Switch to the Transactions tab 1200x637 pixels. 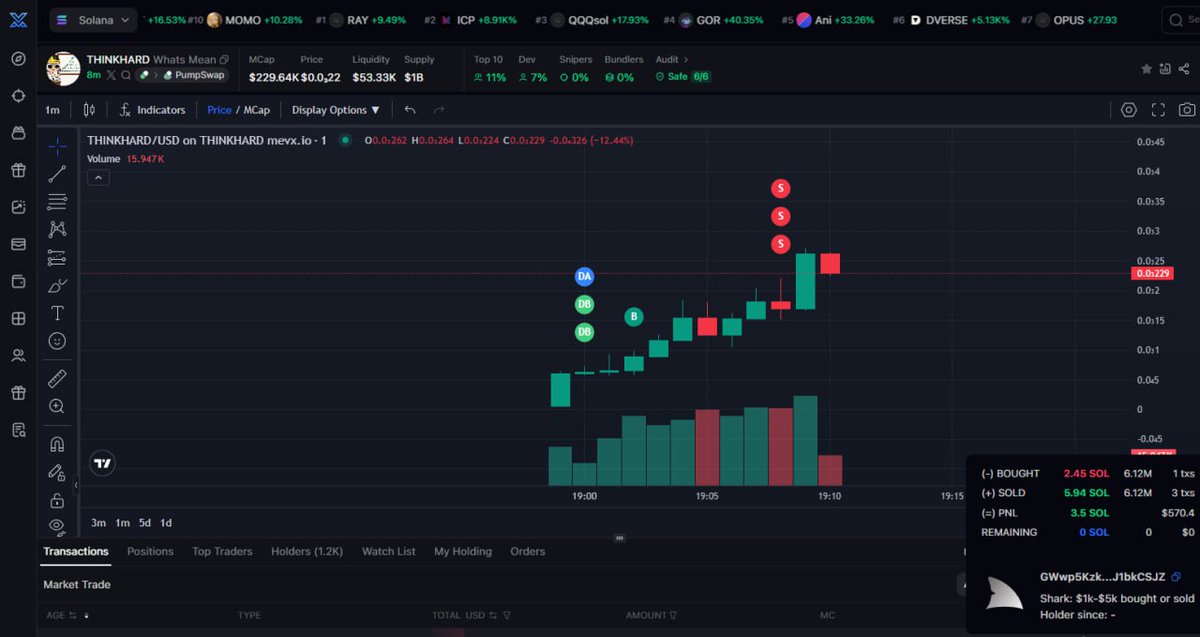pyautogui.click(x=76, y=551)
